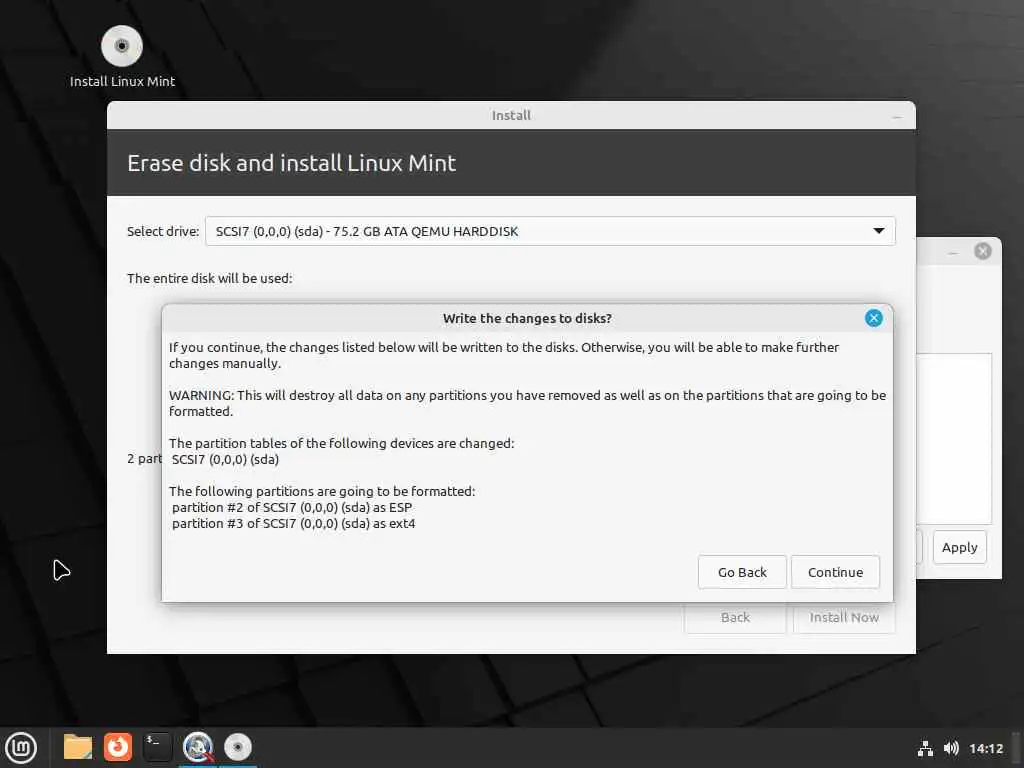Screen dimensions: 1024x768
Task: Click Apply in the background window
Action: pos(959,547)
